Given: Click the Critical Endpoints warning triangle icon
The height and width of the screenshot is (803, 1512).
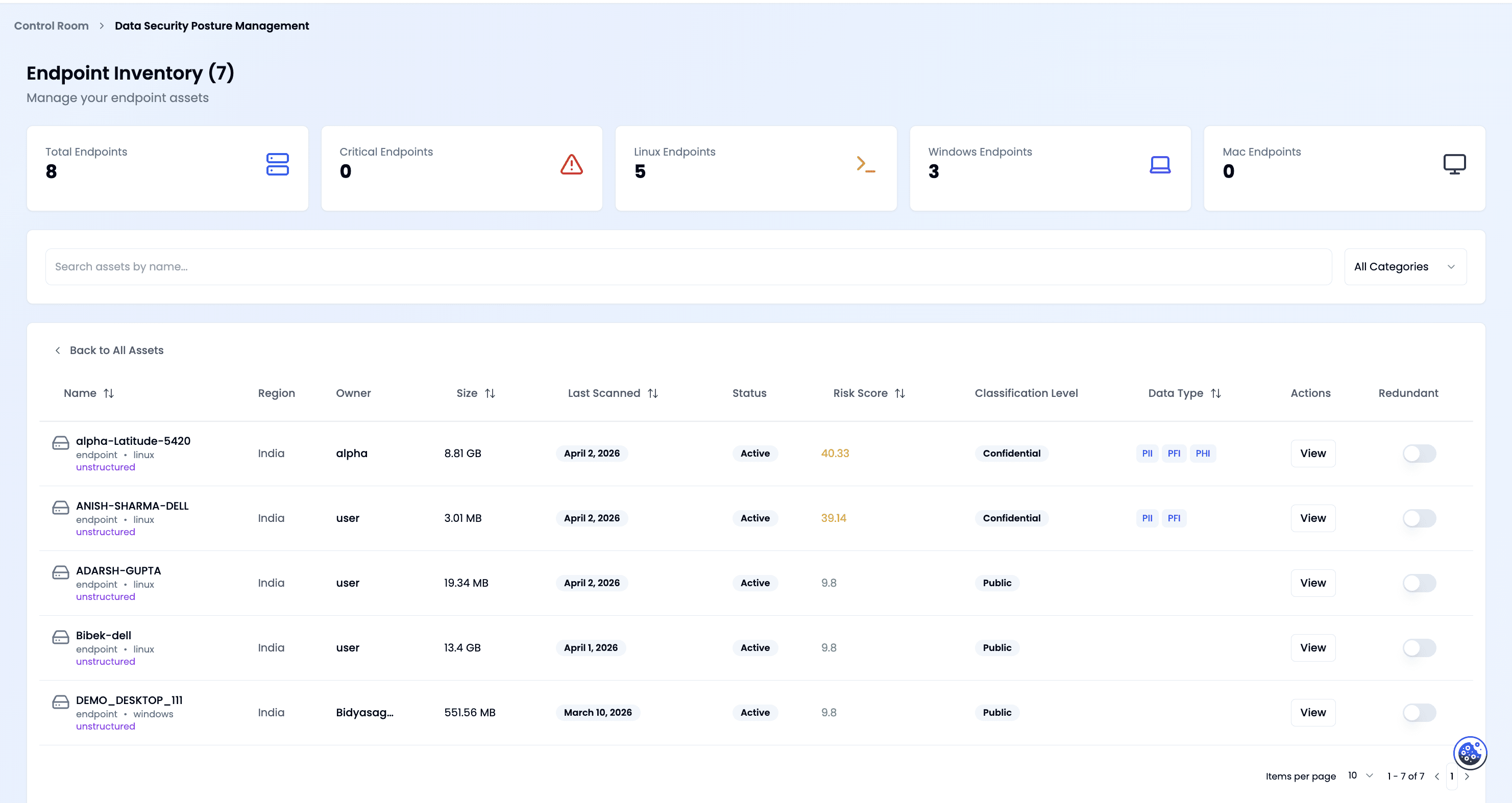Looking at the screenshot, I should tap(571, 164).
